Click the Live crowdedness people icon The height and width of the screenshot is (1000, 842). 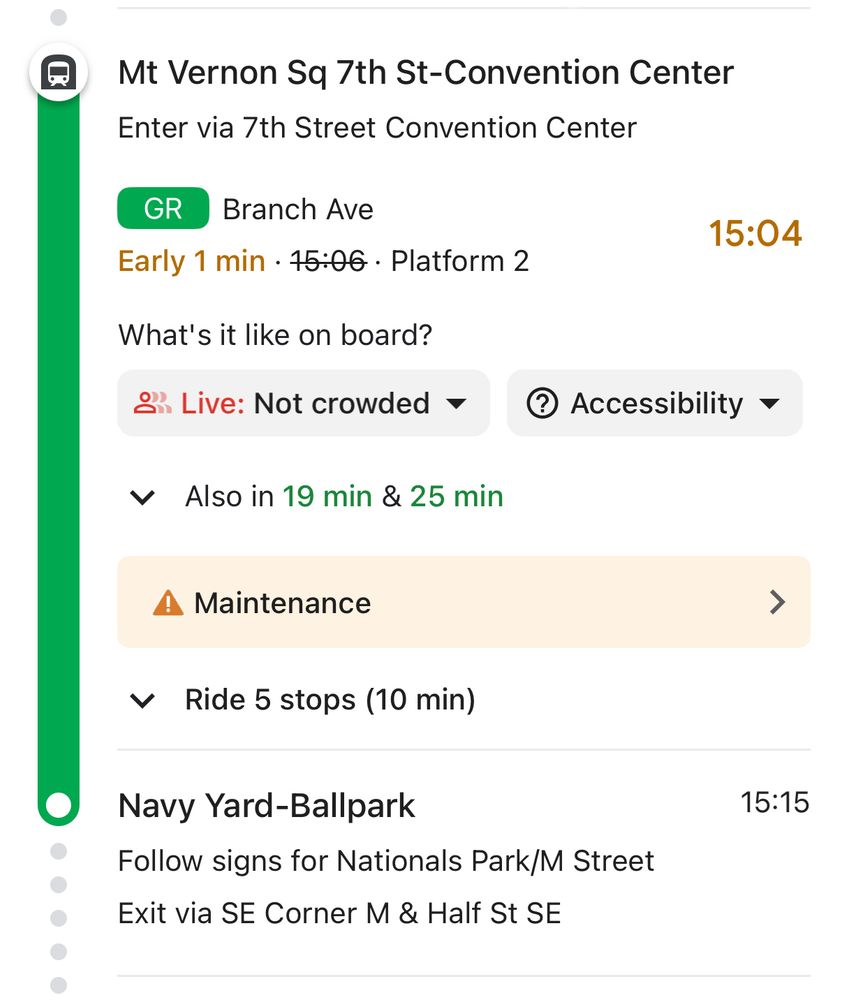(x=152, y=403)
